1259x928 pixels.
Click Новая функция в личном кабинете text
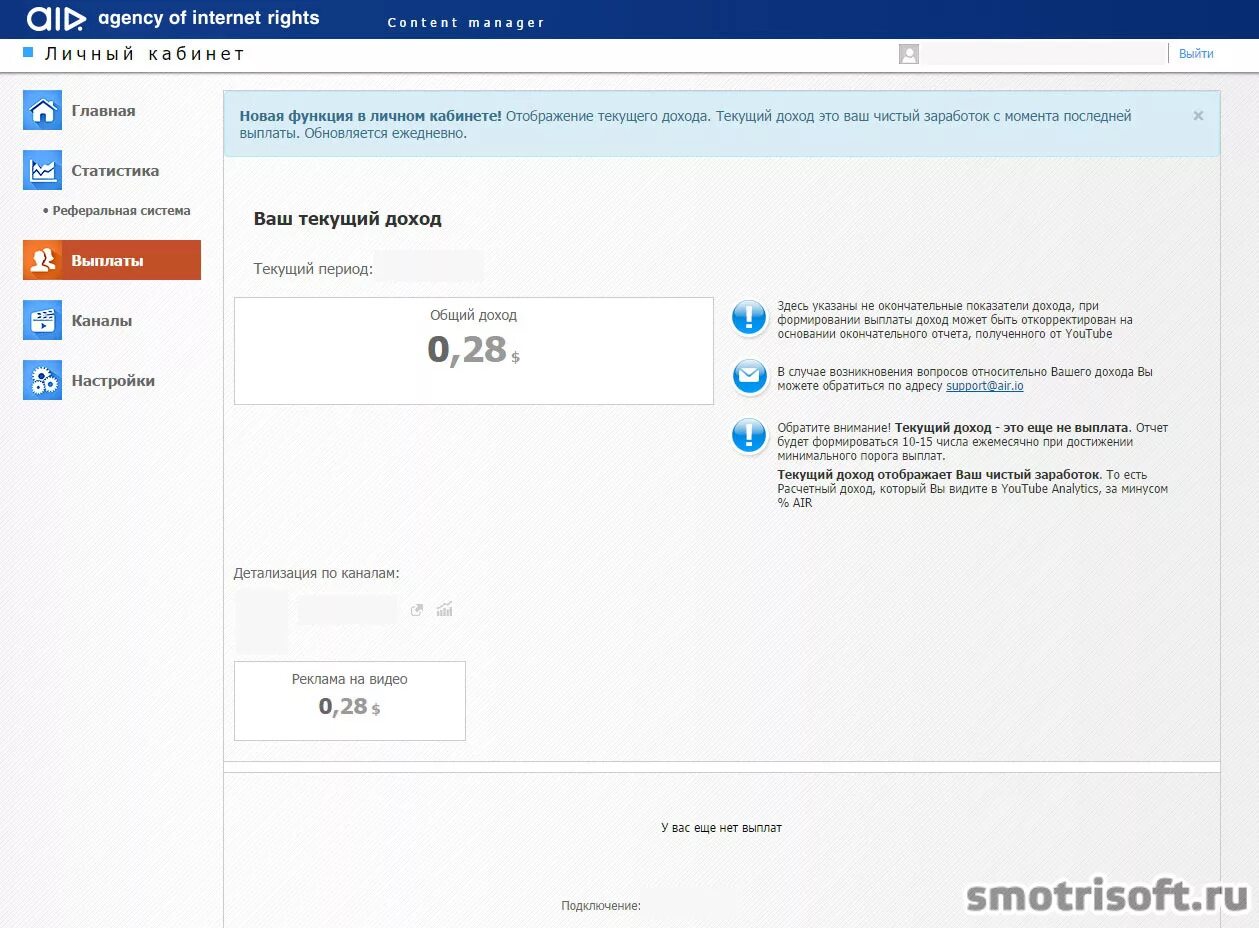tap(371, 116)
